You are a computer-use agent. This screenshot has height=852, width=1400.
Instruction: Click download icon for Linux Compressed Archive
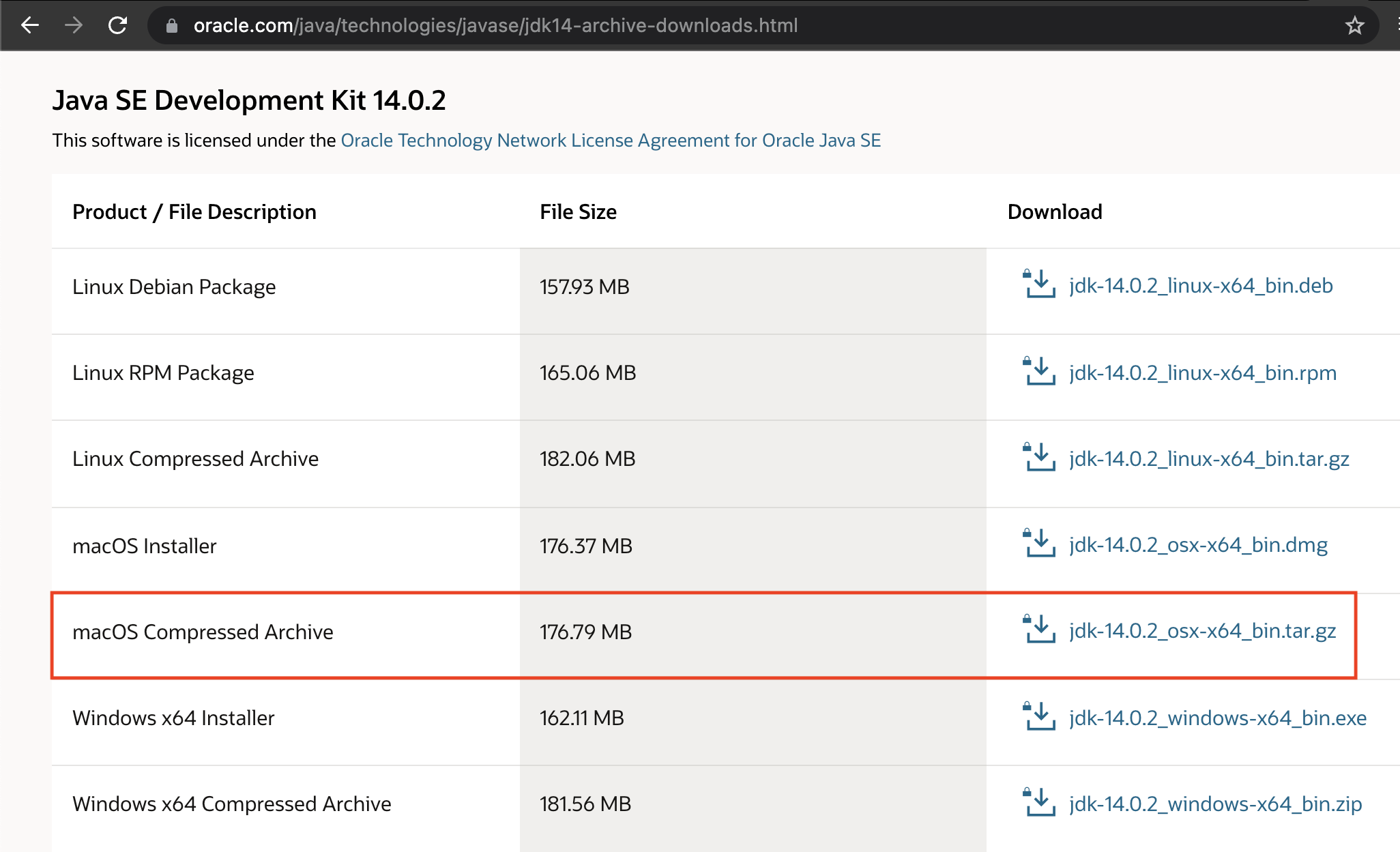(x=1039, y=457)
